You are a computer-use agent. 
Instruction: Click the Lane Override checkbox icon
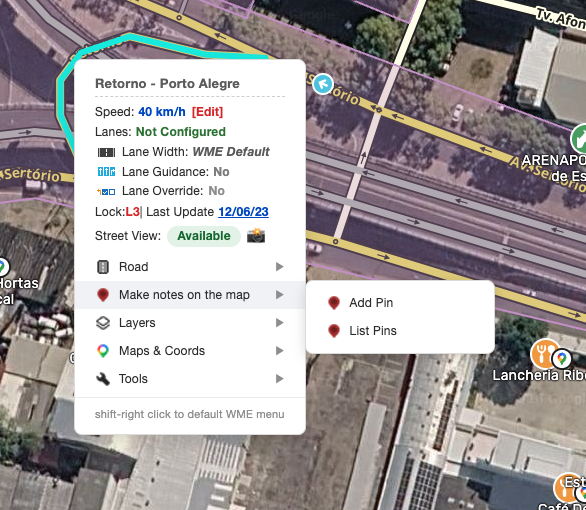tap(106, 191)
